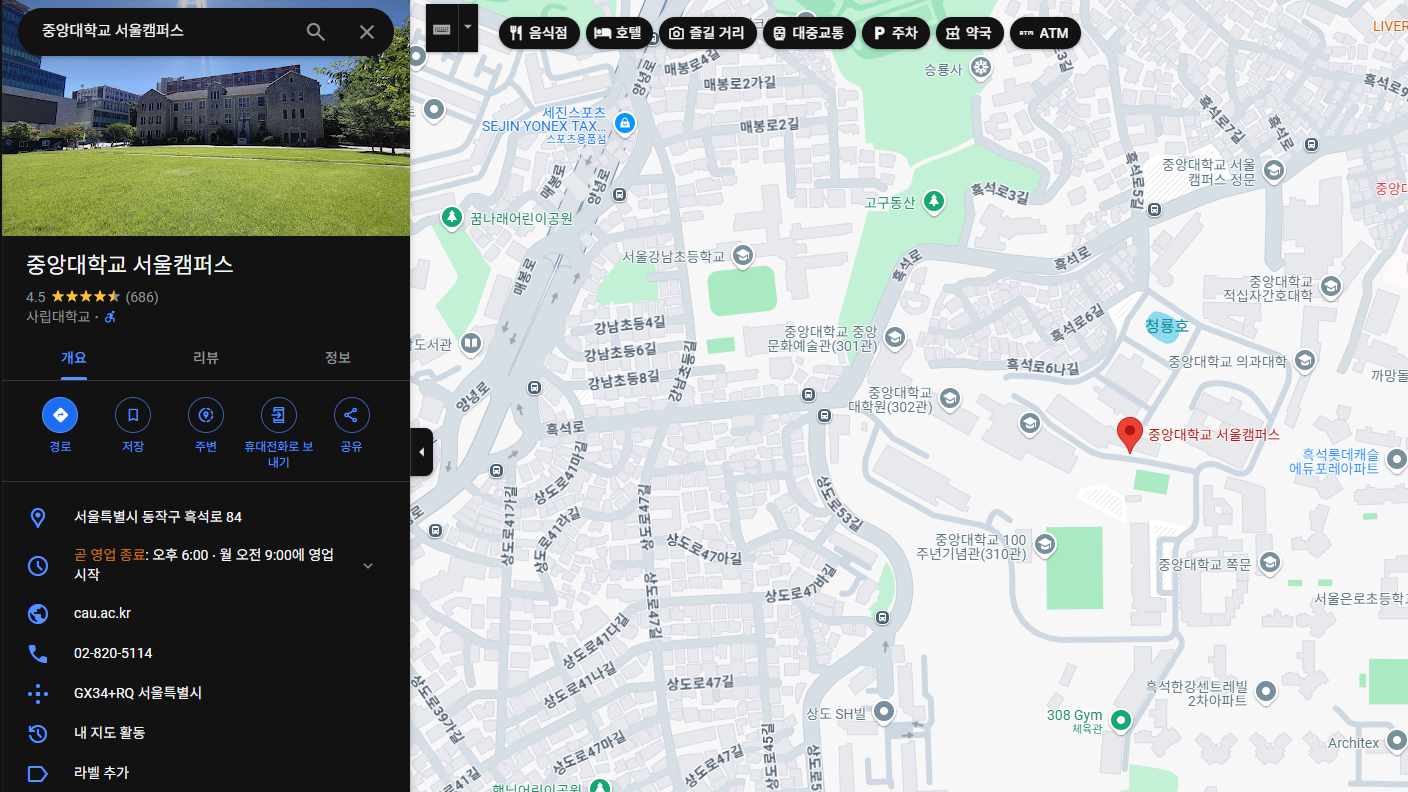
Task: Click the 중앙문화예술관(301관) pin
Action: click(894, 337)
